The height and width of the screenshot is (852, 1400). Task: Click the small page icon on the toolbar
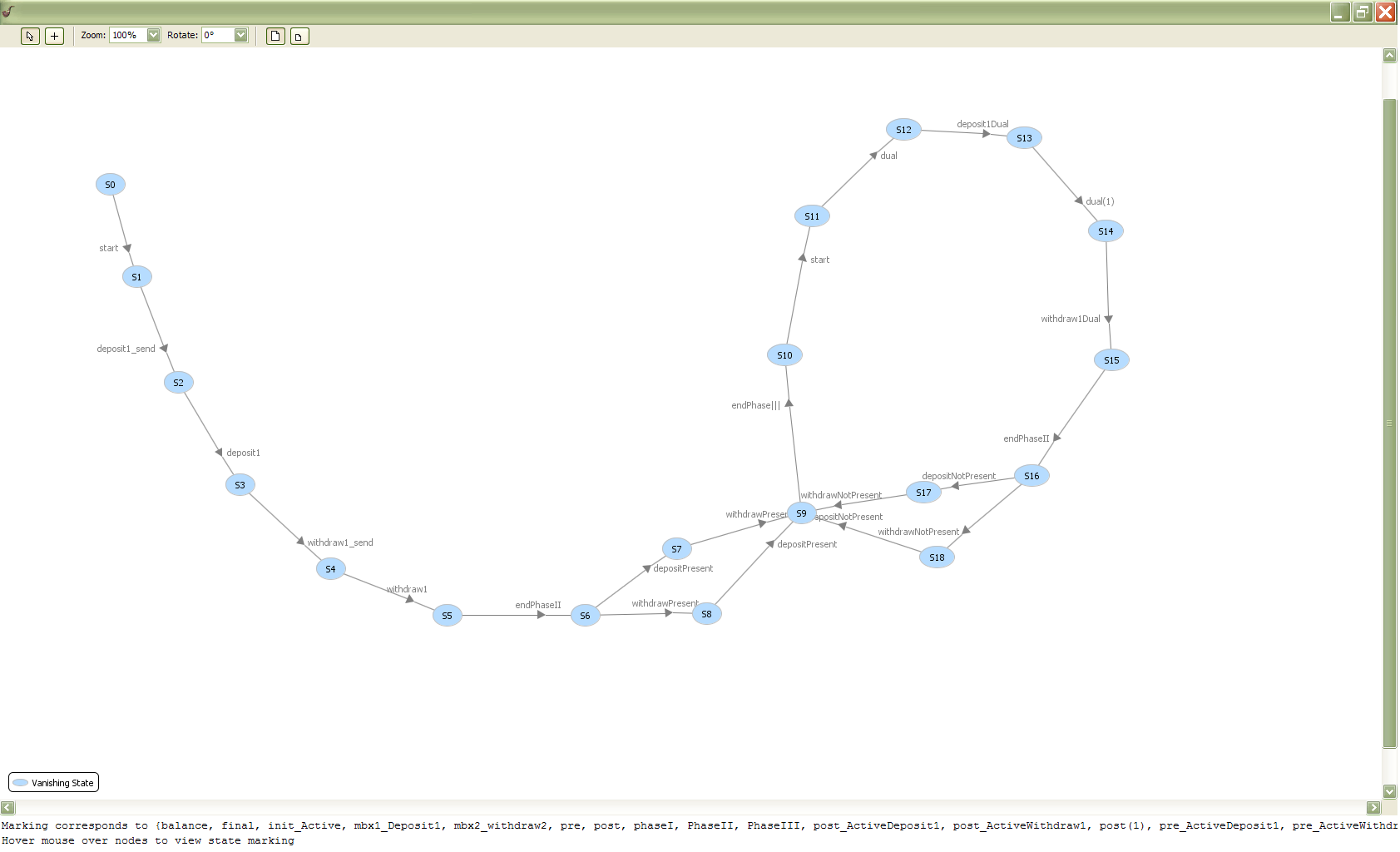point(298,36)
